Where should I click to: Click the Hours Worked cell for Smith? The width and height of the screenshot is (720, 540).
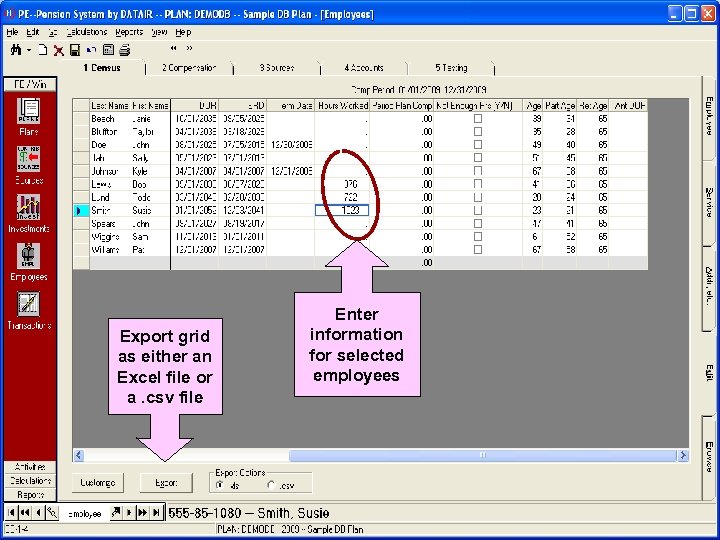pos(342,211)
